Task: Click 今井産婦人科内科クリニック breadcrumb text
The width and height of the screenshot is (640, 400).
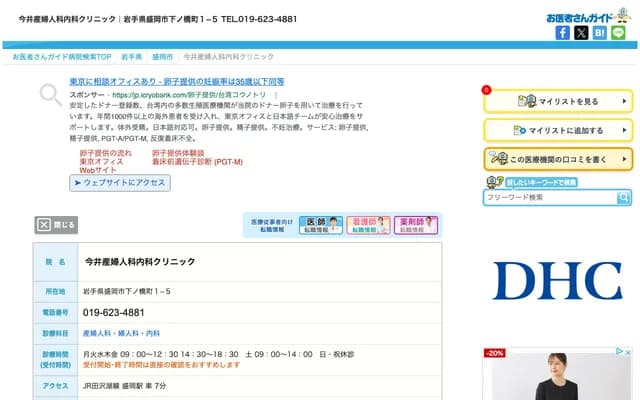Action: tap(229, 57)
